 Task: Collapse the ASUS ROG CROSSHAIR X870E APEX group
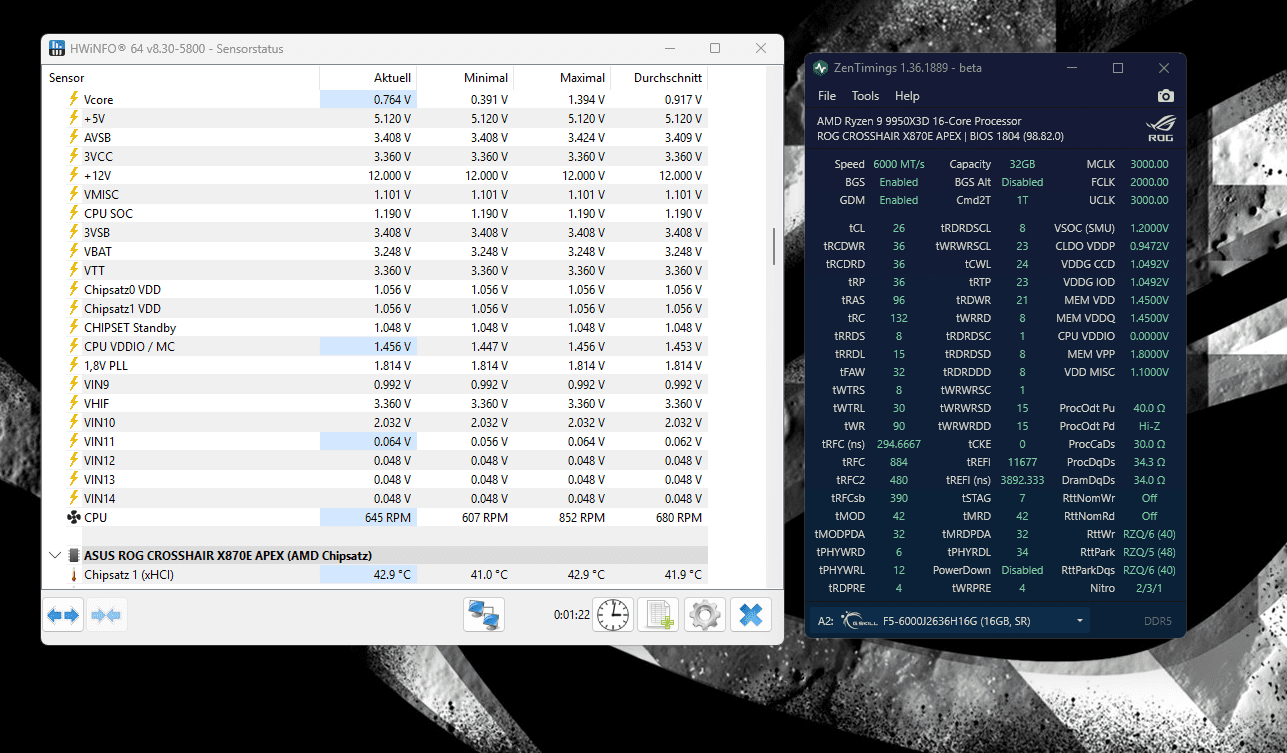point(54,555)
